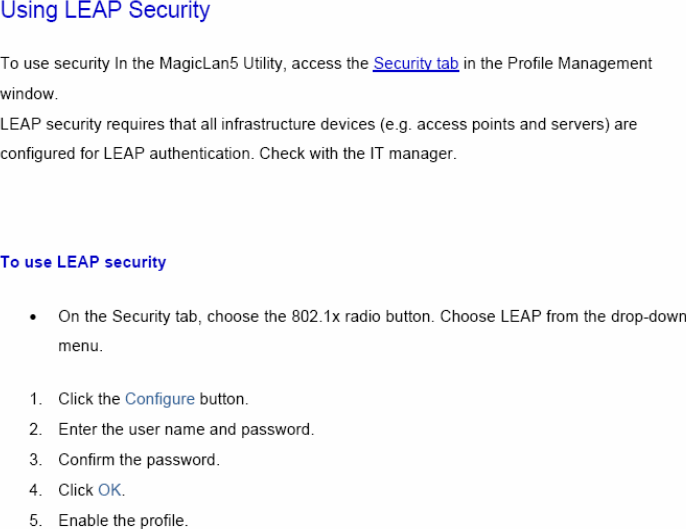Click the word menu under the bullet
686x529 pixels.
[x=80, y=347]
